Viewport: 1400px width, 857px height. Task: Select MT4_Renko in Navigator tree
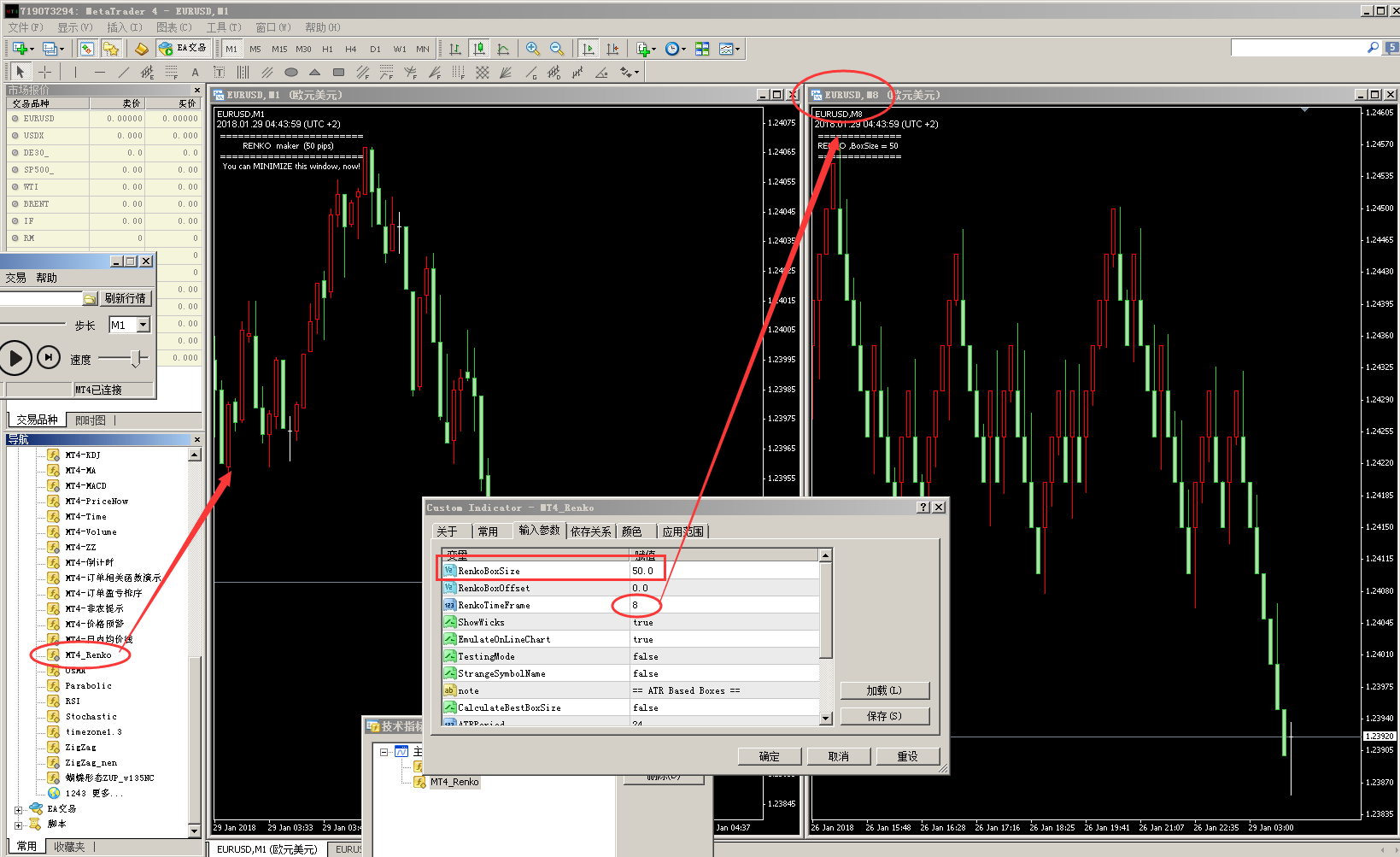89,655
